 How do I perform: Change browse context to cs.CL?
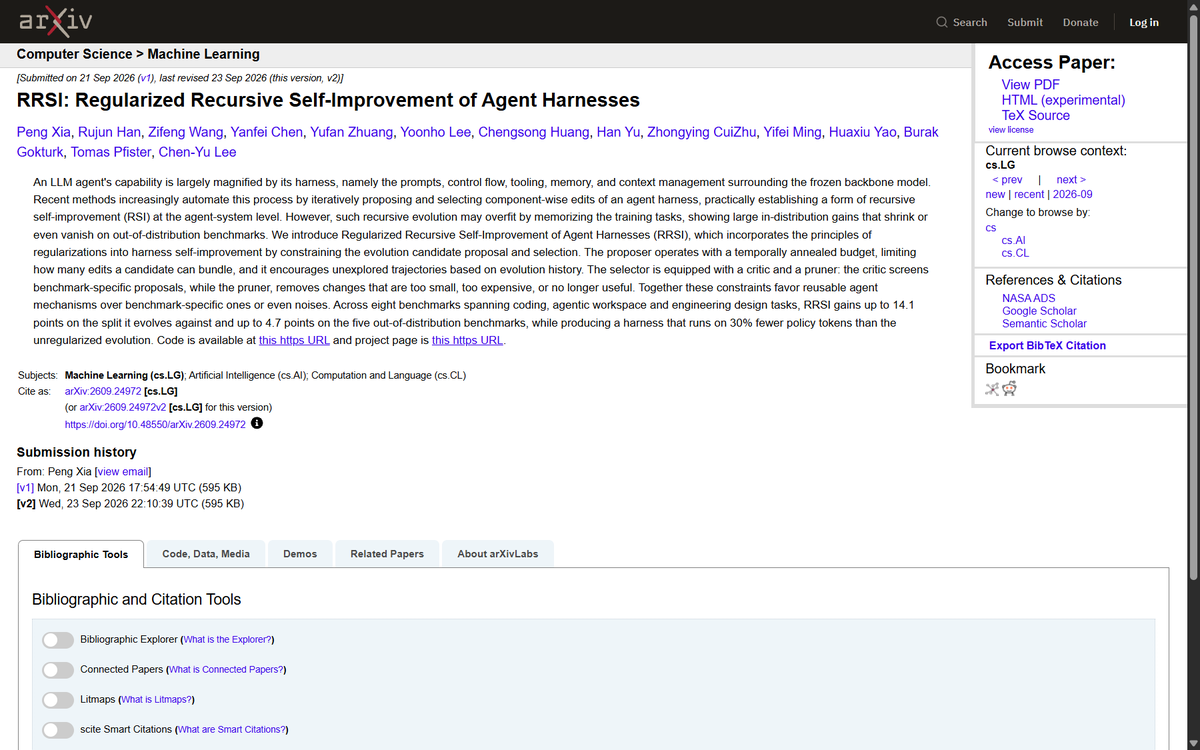[x=1015, y=253]
